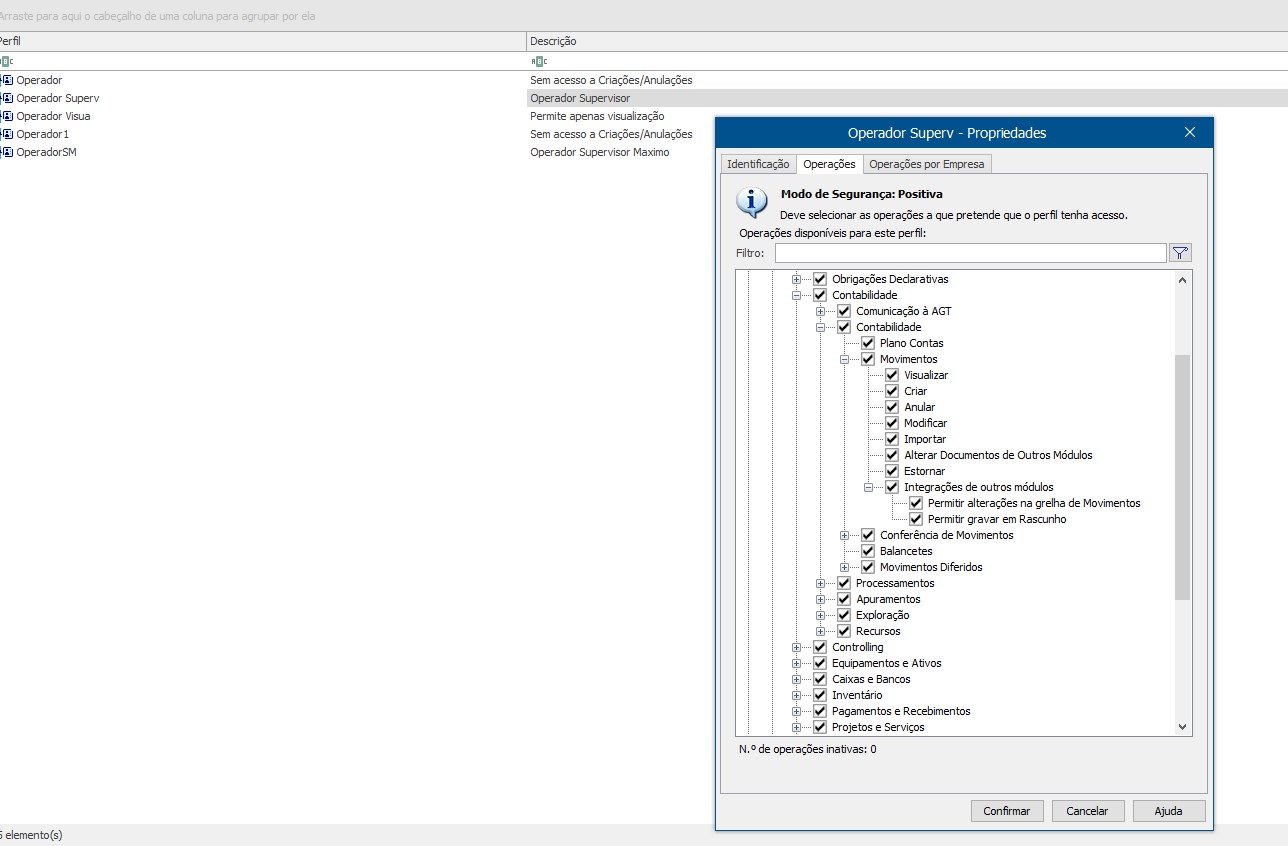
Task: Expand the Conferência de Movimentos node
Action: coord(845,535)
